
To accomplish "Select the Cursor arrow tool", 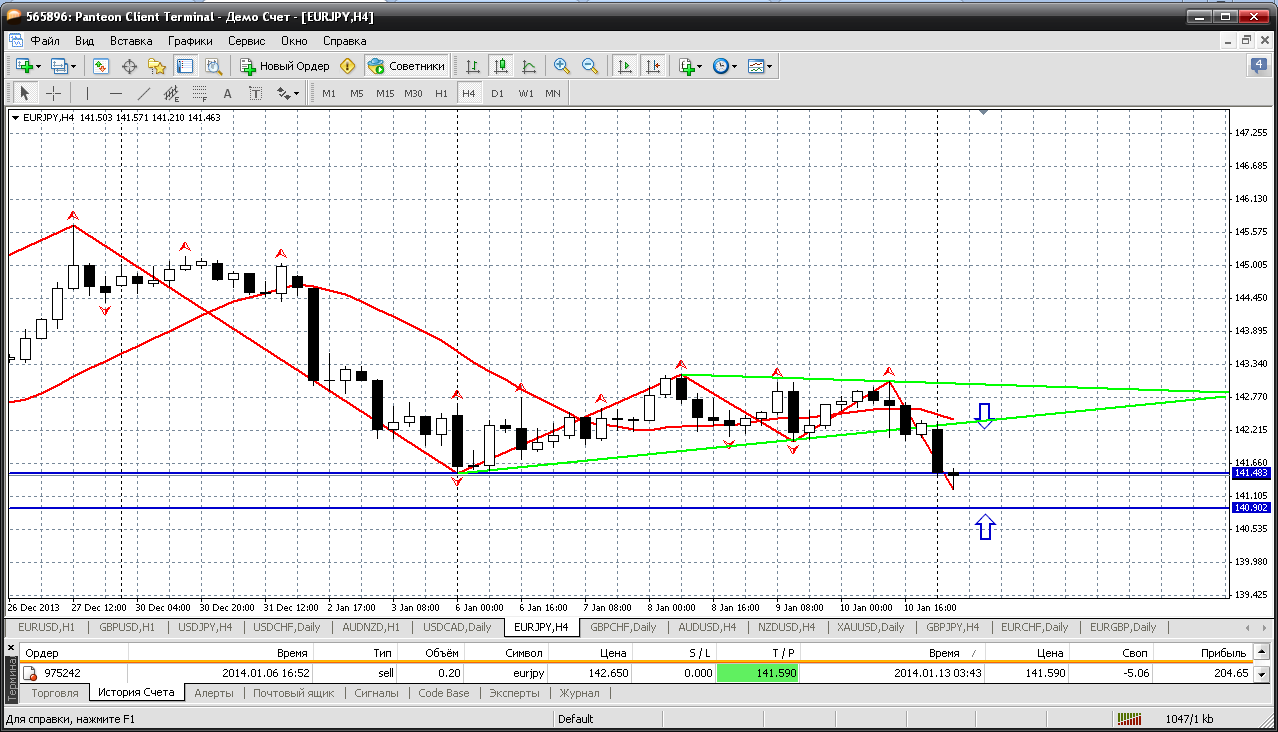I will tap(25, 93).
